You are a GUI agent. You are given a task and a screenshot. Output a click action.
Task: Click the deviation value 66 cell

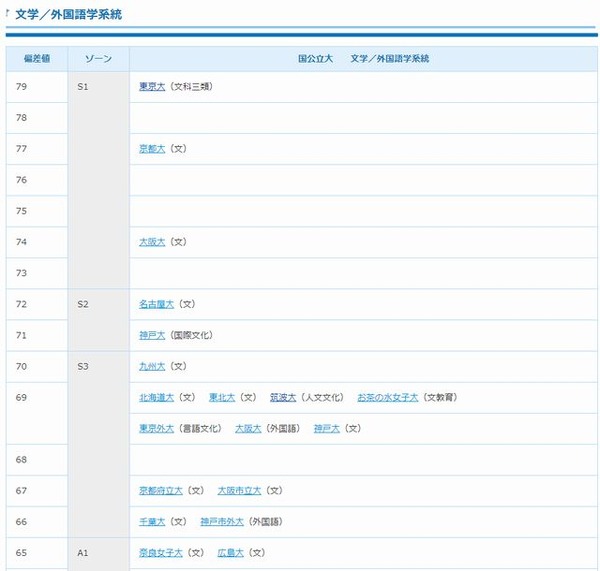(37, 522)
